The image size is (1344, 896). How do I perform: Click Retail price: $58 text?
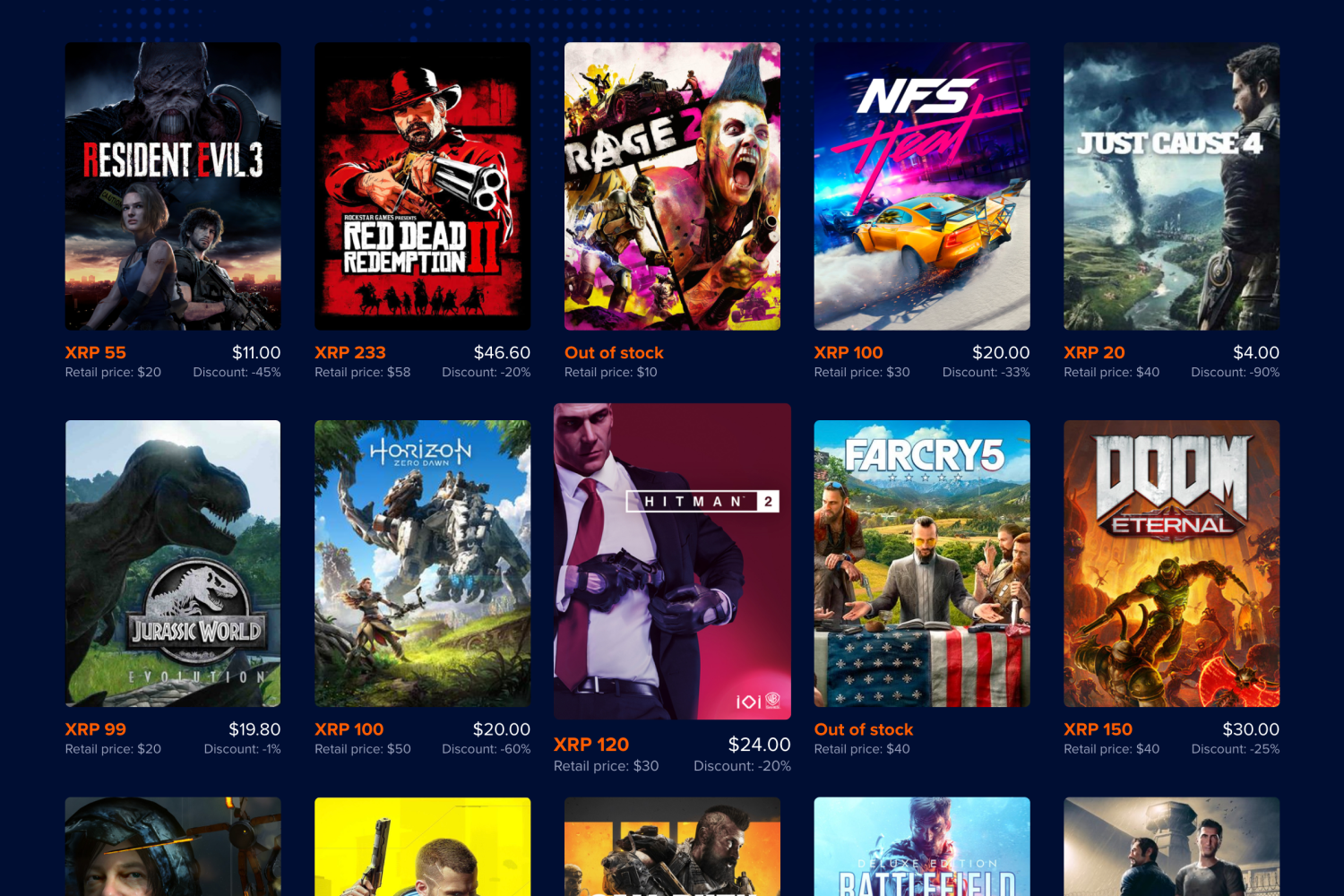point(363,372)
